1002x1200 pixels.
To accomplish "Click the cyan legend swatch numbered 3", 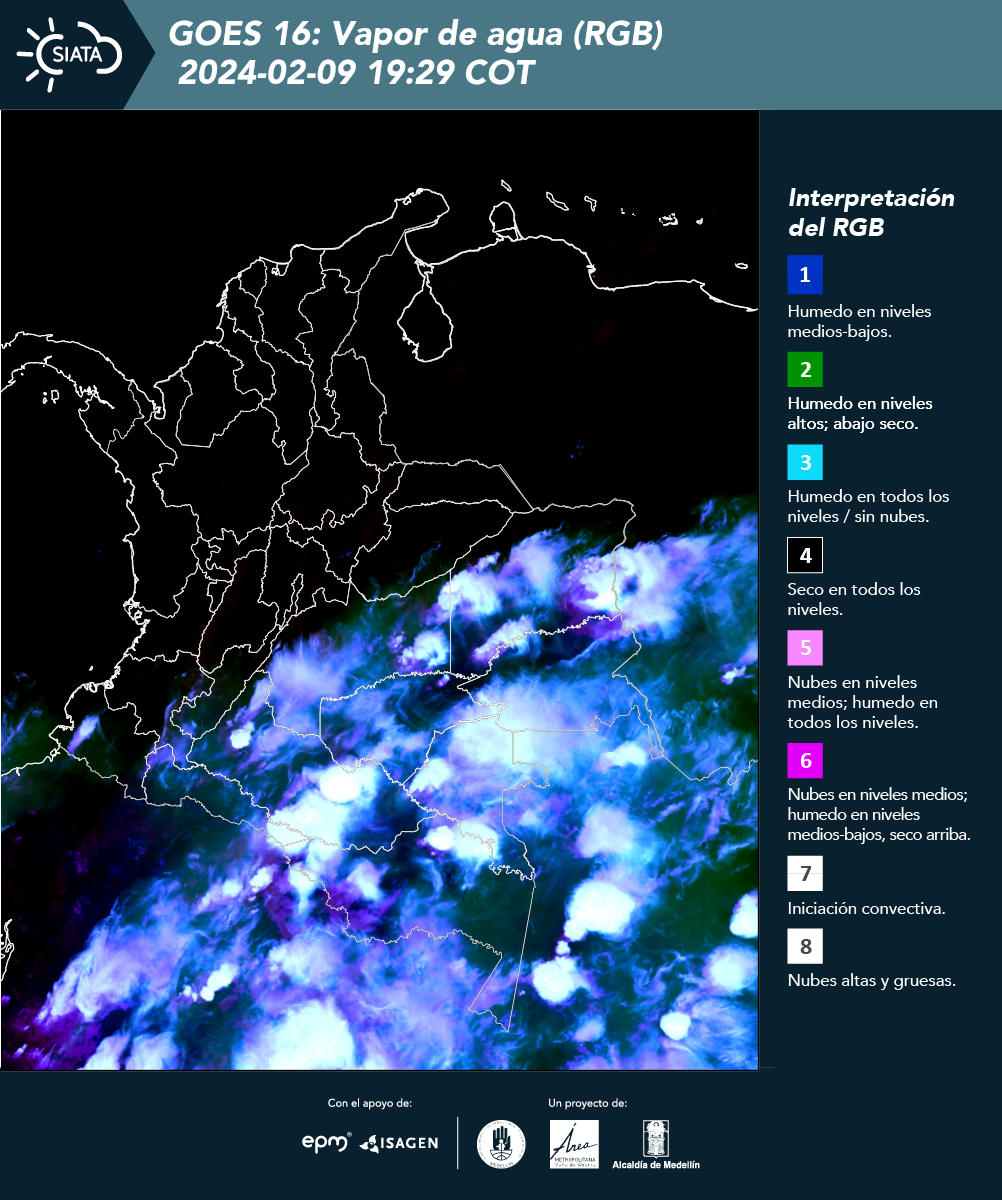I will pyautogui.click(x=805, y=462).
